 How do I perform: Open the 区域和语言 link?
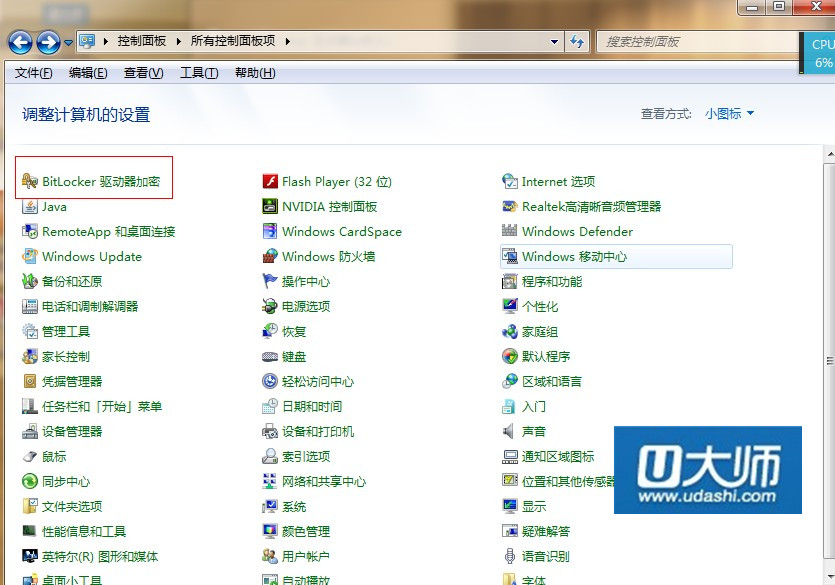tap(552, 382)
